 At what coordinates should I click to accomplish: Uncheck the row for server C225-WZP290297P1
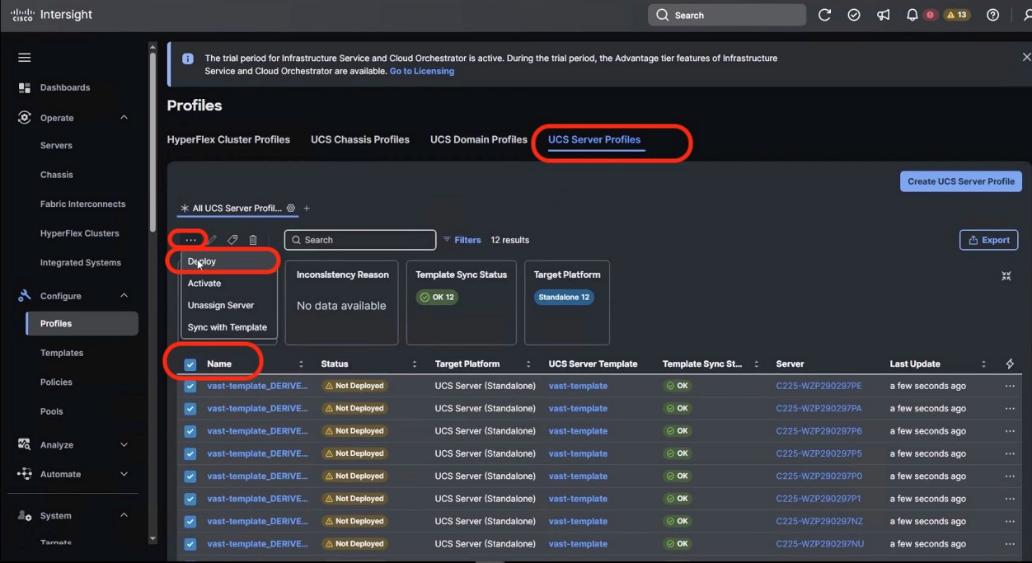190,498
